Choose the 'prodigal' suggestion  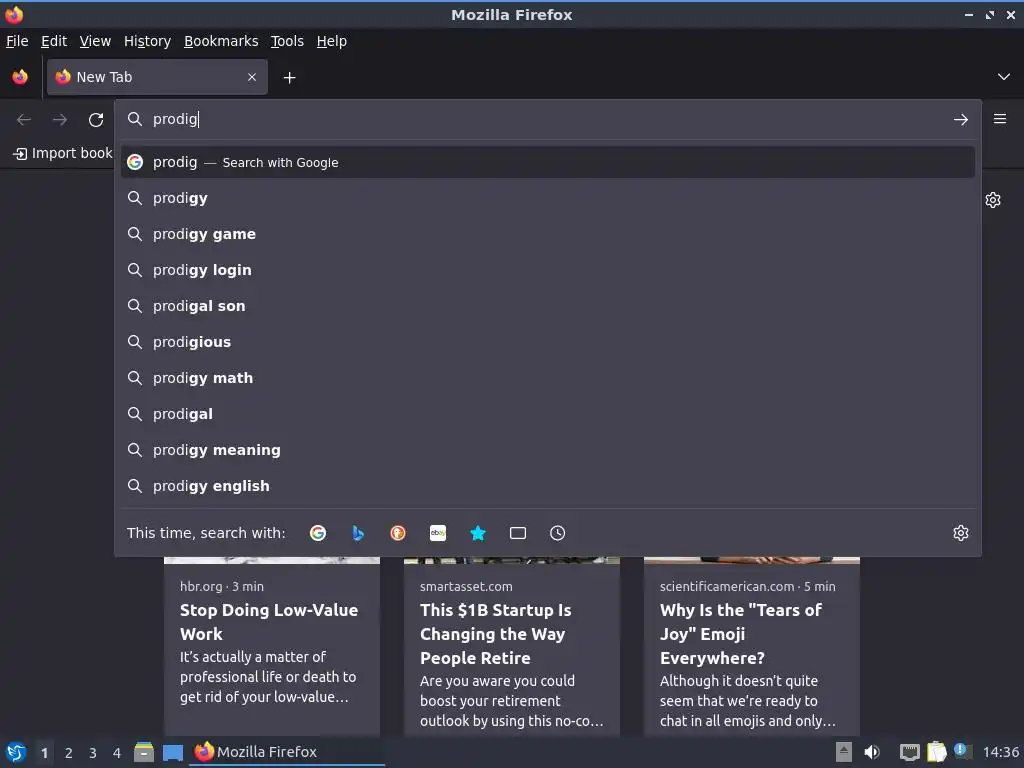coord(548,413)
